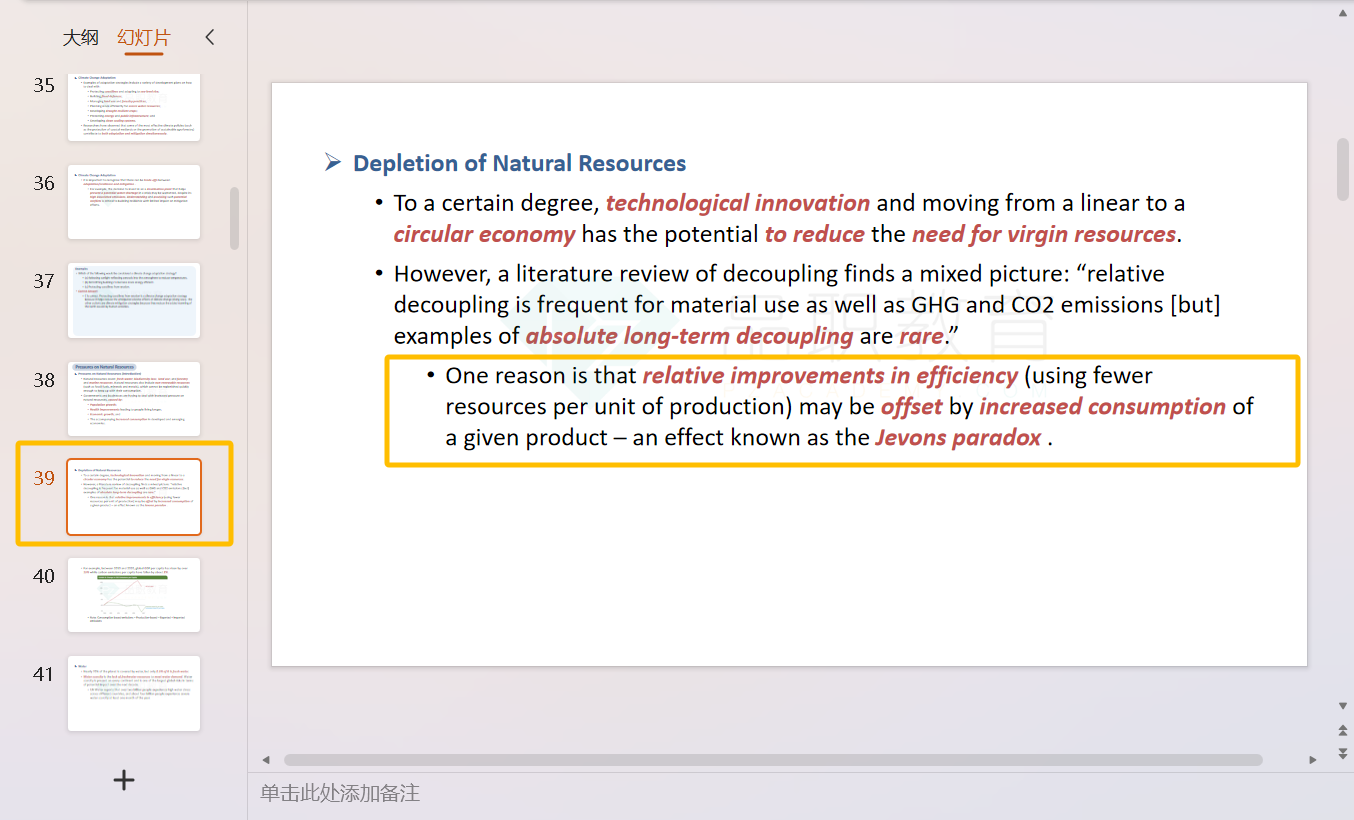Go to next slide using double-down arrow
Viewport: 1354px width, 820px height.
[1344, 752]
